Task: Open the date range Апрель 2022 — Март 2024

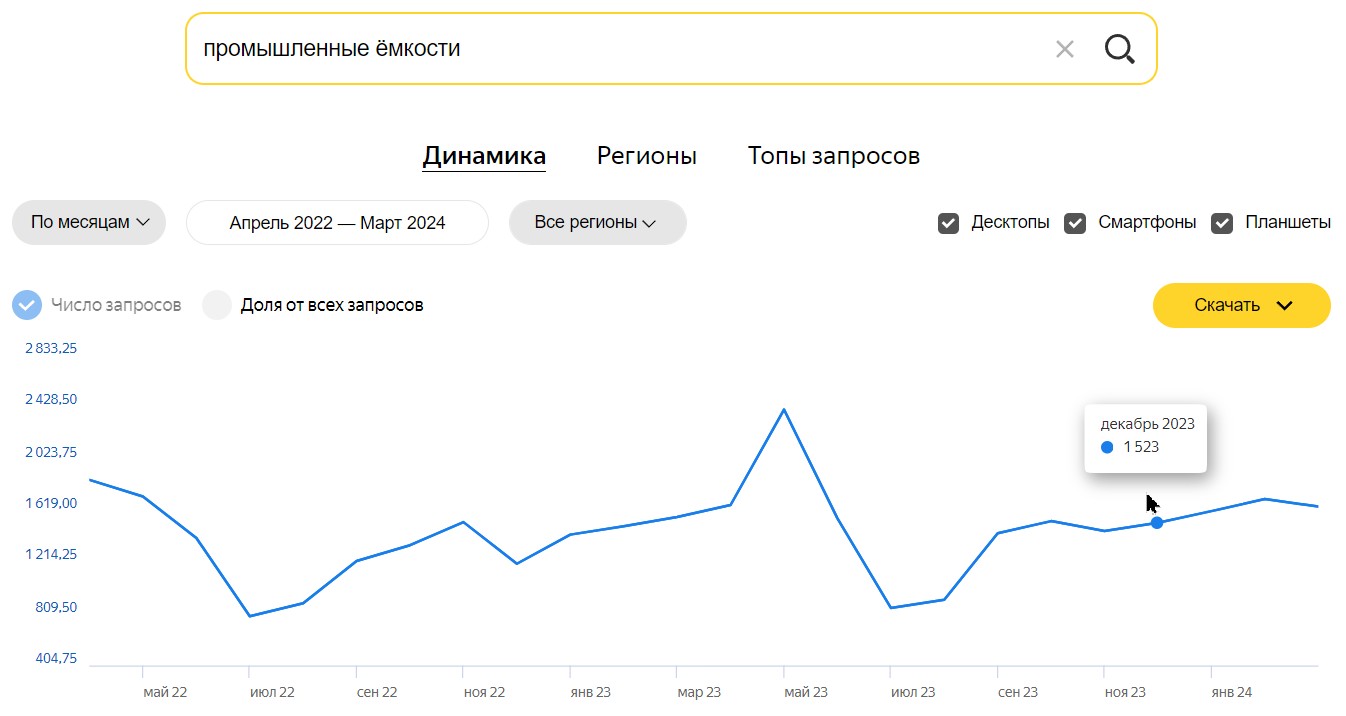Action: pyautogui.click(x=337, y=222)
